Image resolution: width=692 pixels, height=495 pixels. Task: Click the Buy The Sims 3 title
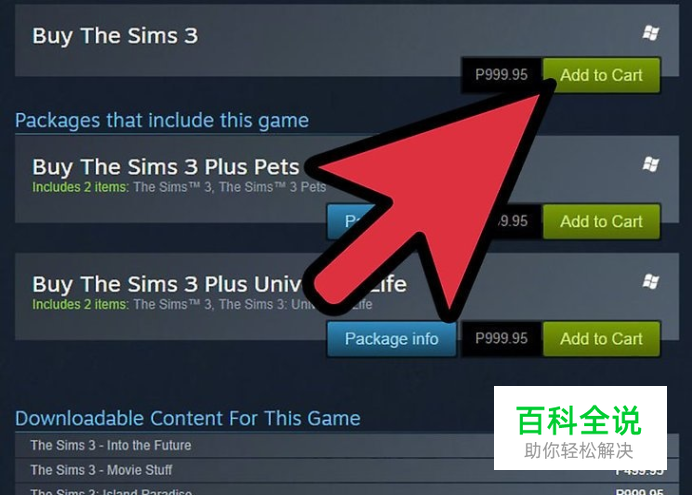115,36
